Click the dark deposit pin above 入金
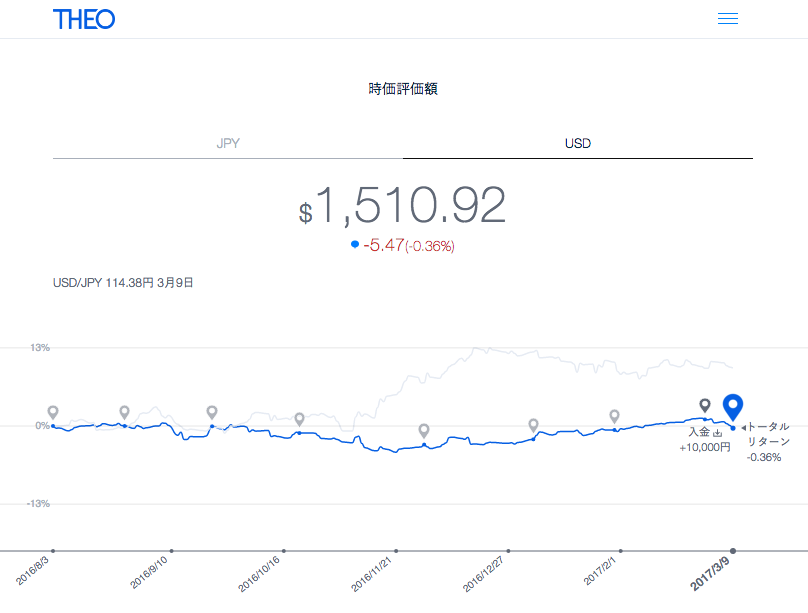This screenshot has height=613, width=808. tap(704, 405)
